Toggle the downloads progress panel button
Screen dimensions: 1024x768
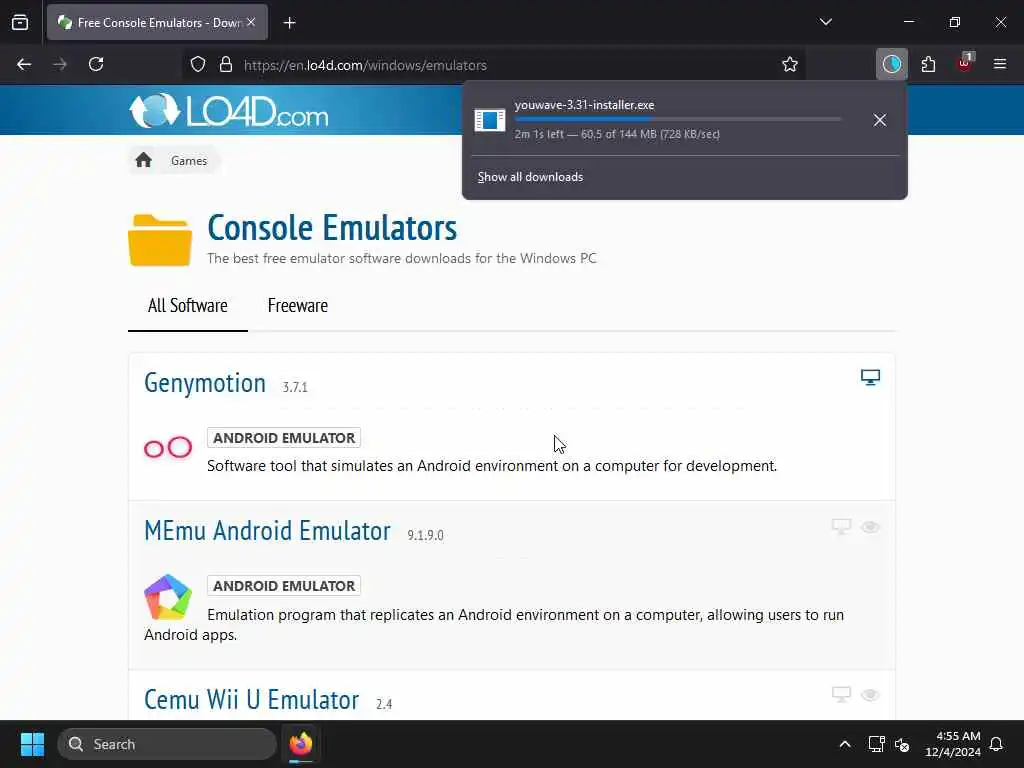[891, 64]
